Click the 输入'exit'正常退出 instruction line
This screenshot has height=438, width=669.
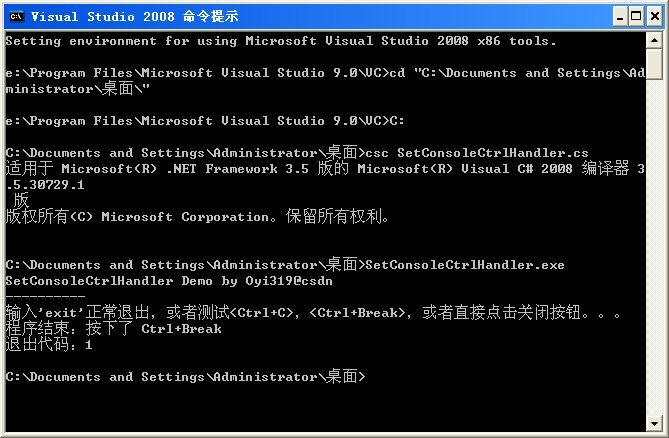point(313,313)
